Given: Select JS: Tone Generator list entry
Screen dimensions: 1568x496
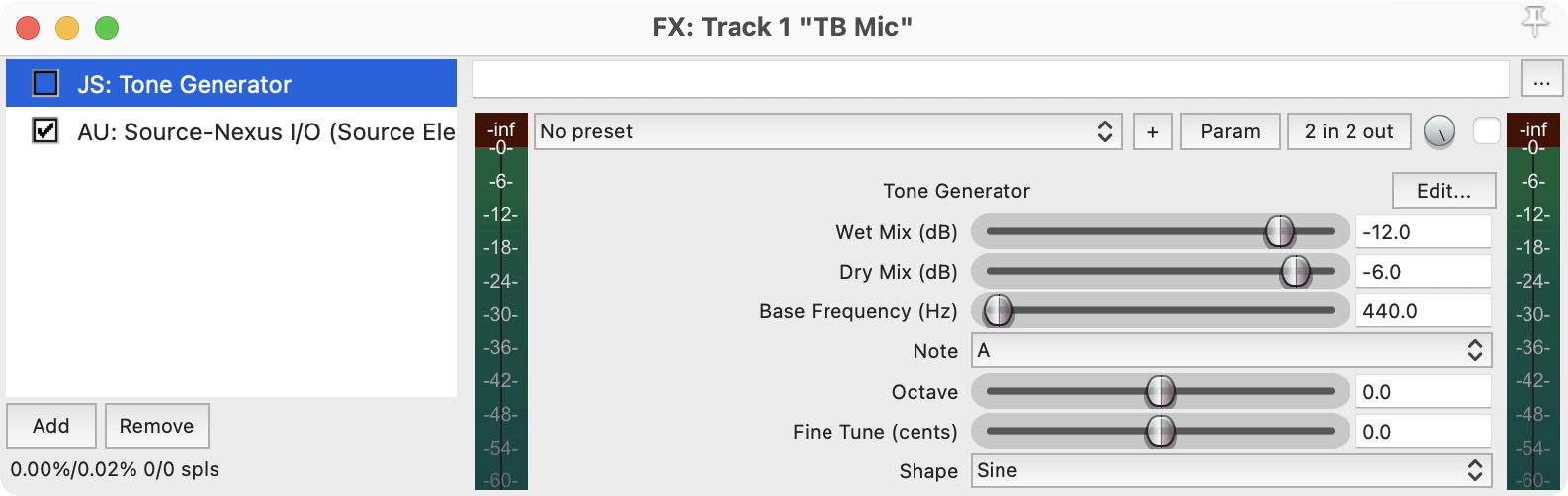Looking at the screenshot, I should [184, 84].
